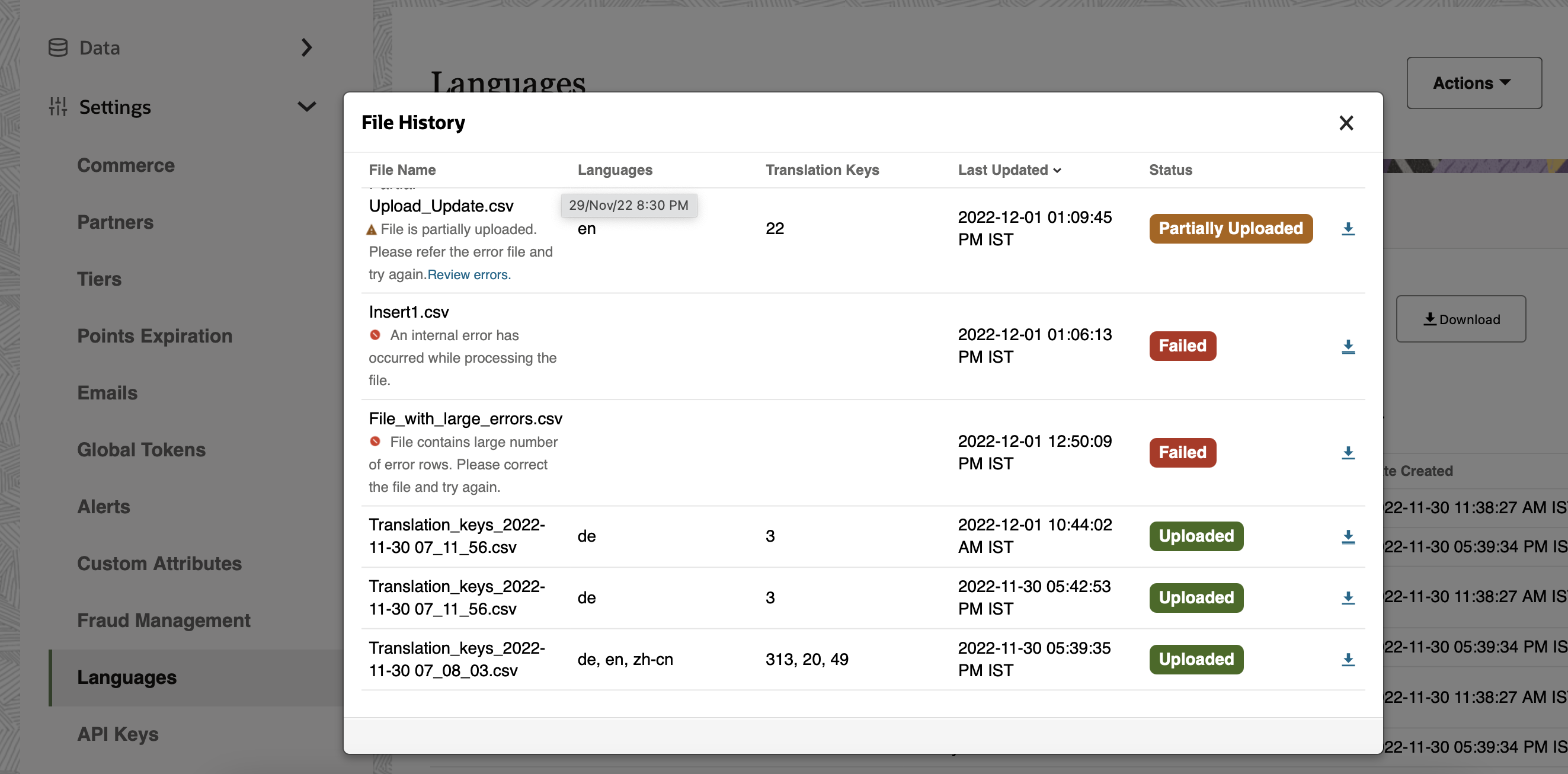Download the Upload_Update.csv file
1568x774 pixels.
(1348, 229)
